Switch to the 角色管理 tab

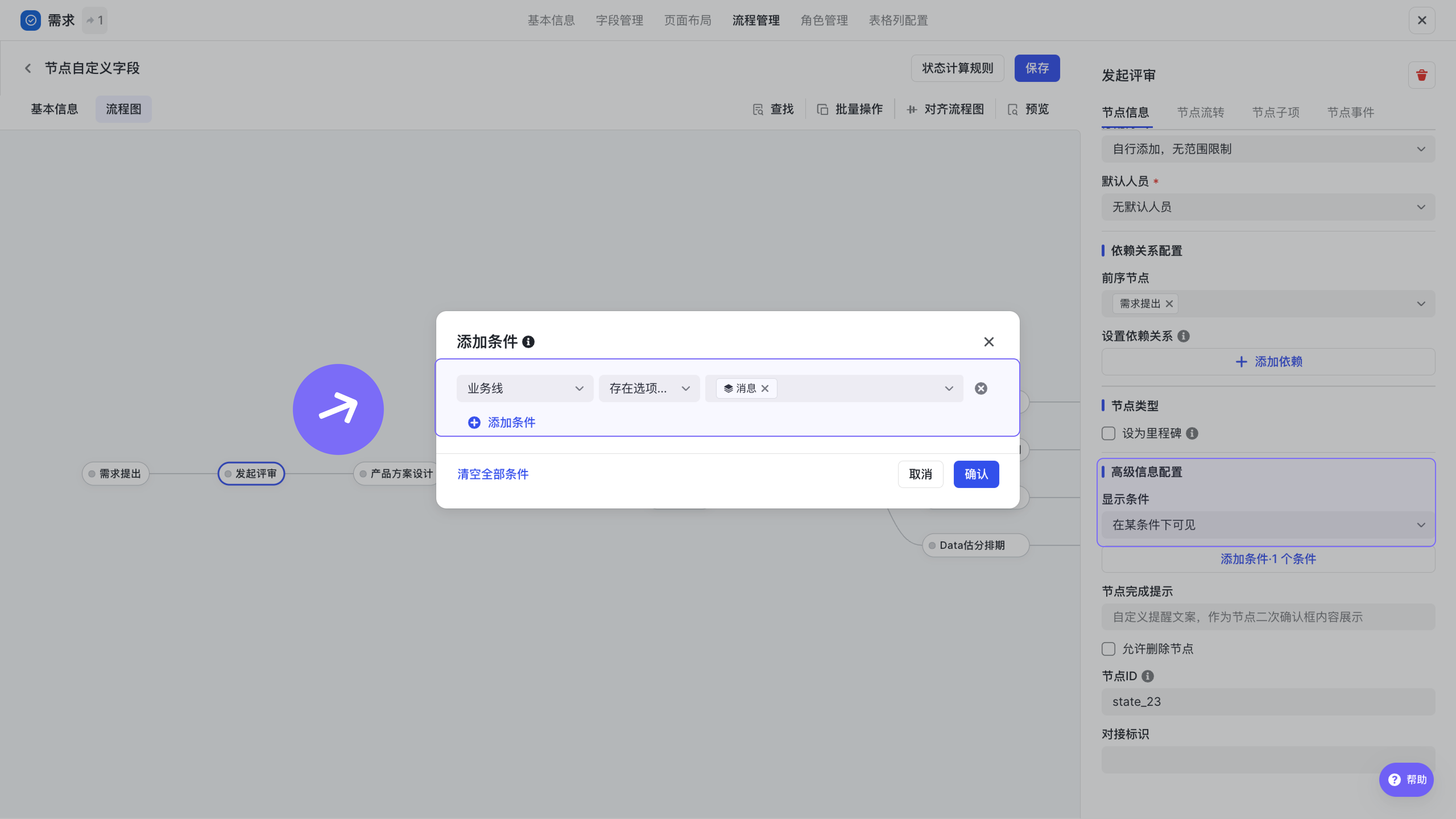tap(824, 20)
